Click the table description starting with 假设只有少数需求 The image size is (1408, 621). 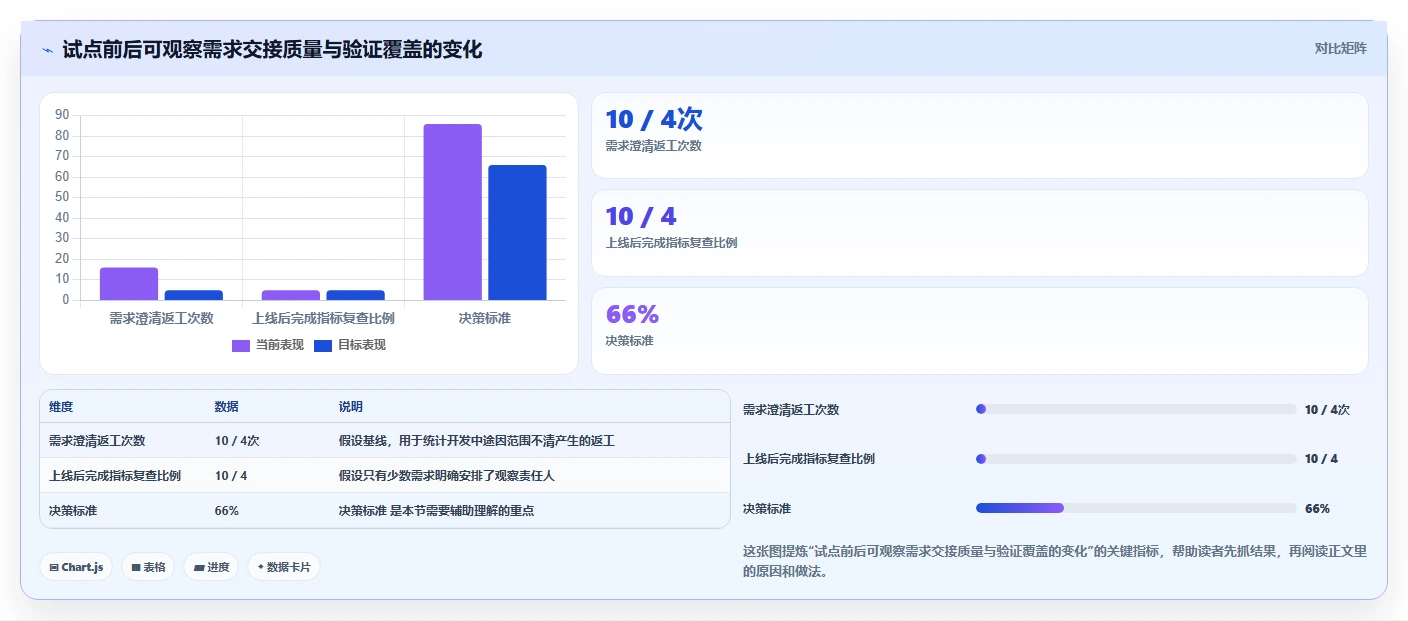pyautogui.click(x=446, y=476)
